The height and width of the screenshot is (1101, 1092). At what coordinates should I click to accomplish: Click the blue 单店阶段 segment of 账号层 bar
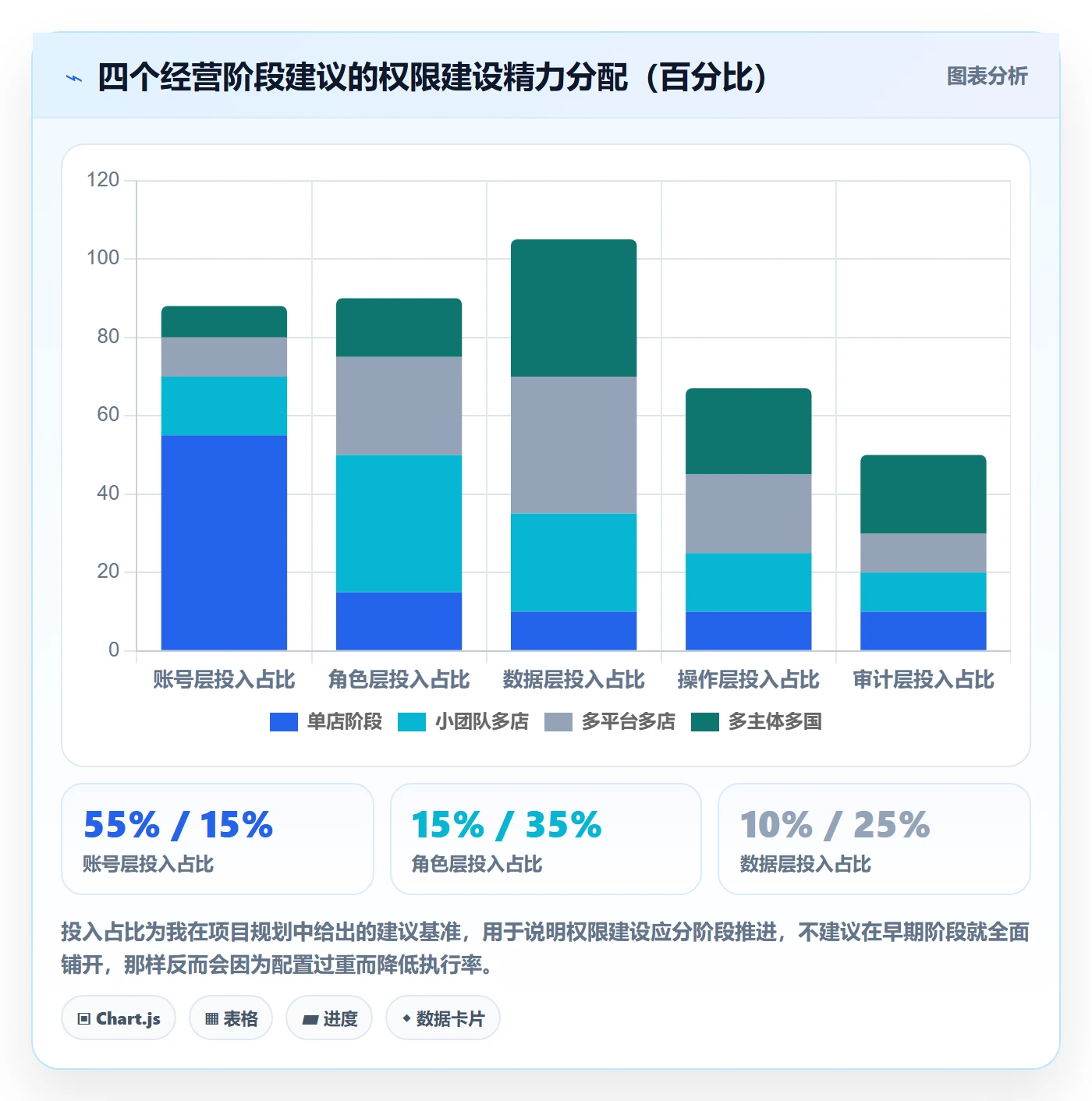tap(224, 543)
